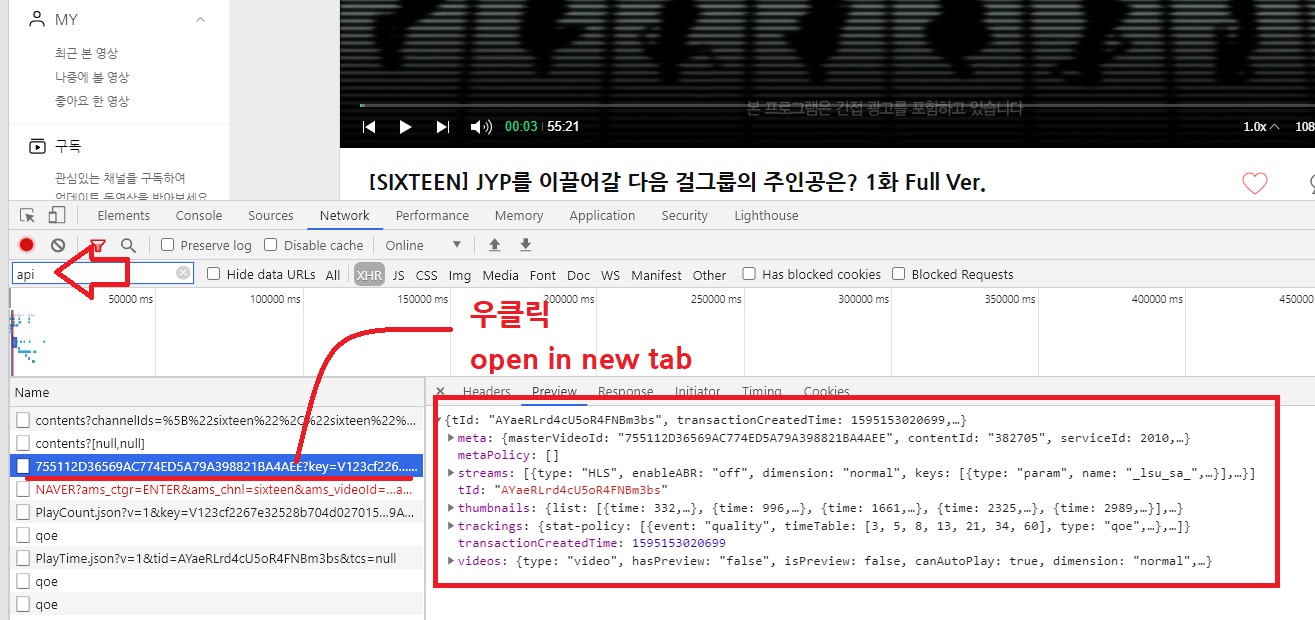Select the 755112D36569AC774ED5A79A398821BA4AEE request
The height and width of the screenshot is (620, 1315).
tap(217, 466)
